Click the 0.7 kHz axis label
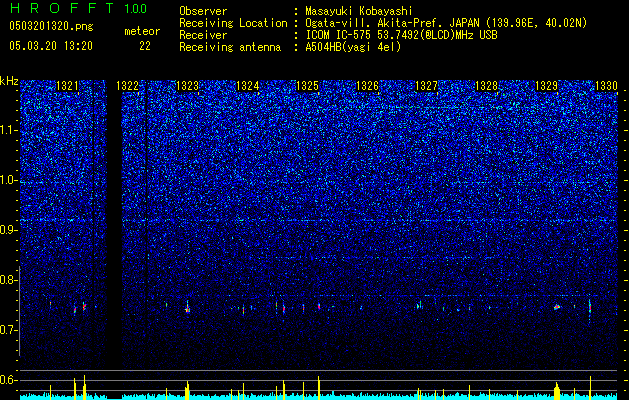This screenshot has height=400, width=629. click(9, 330)
